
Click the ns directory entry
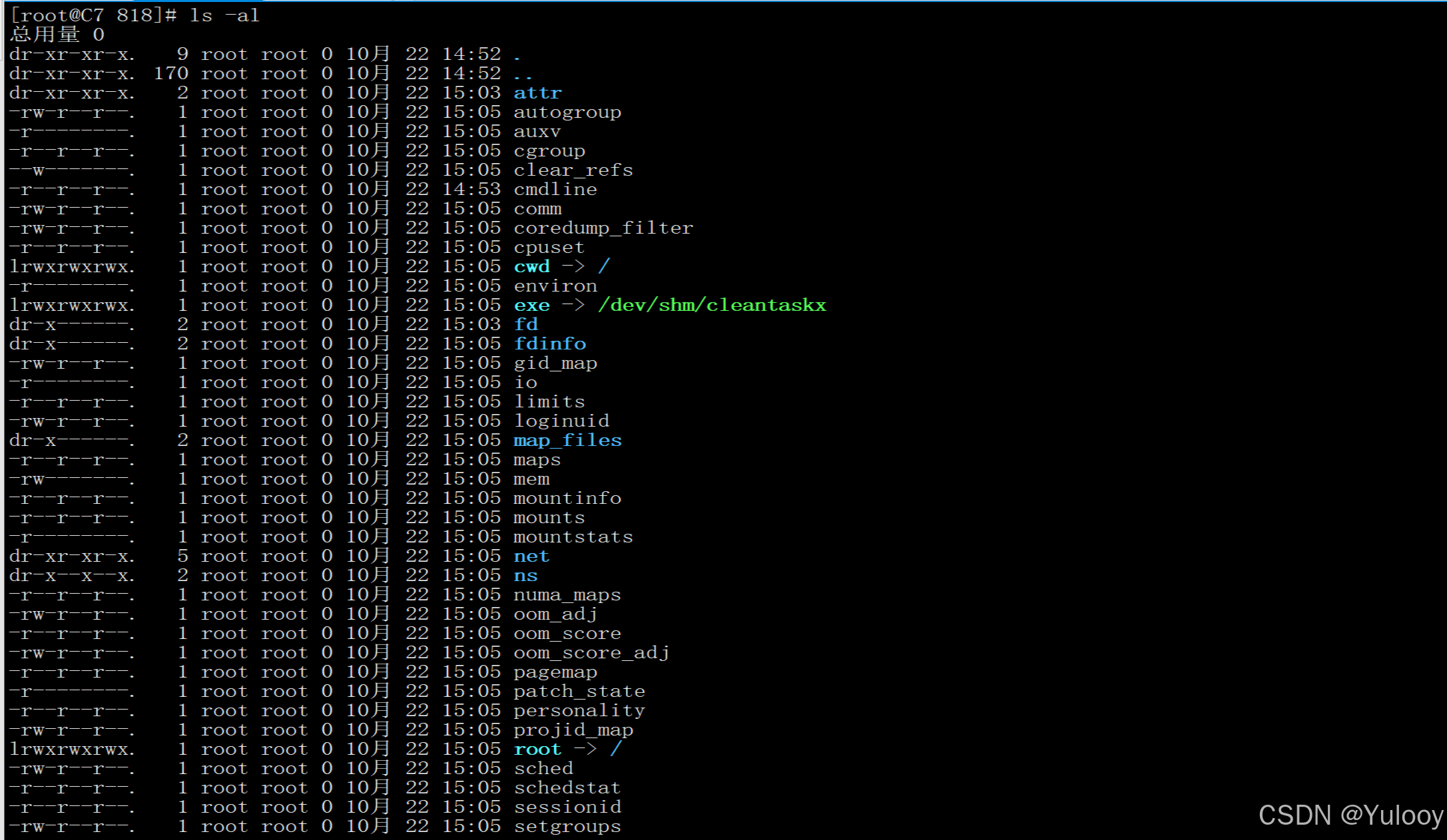pos(525,576)
